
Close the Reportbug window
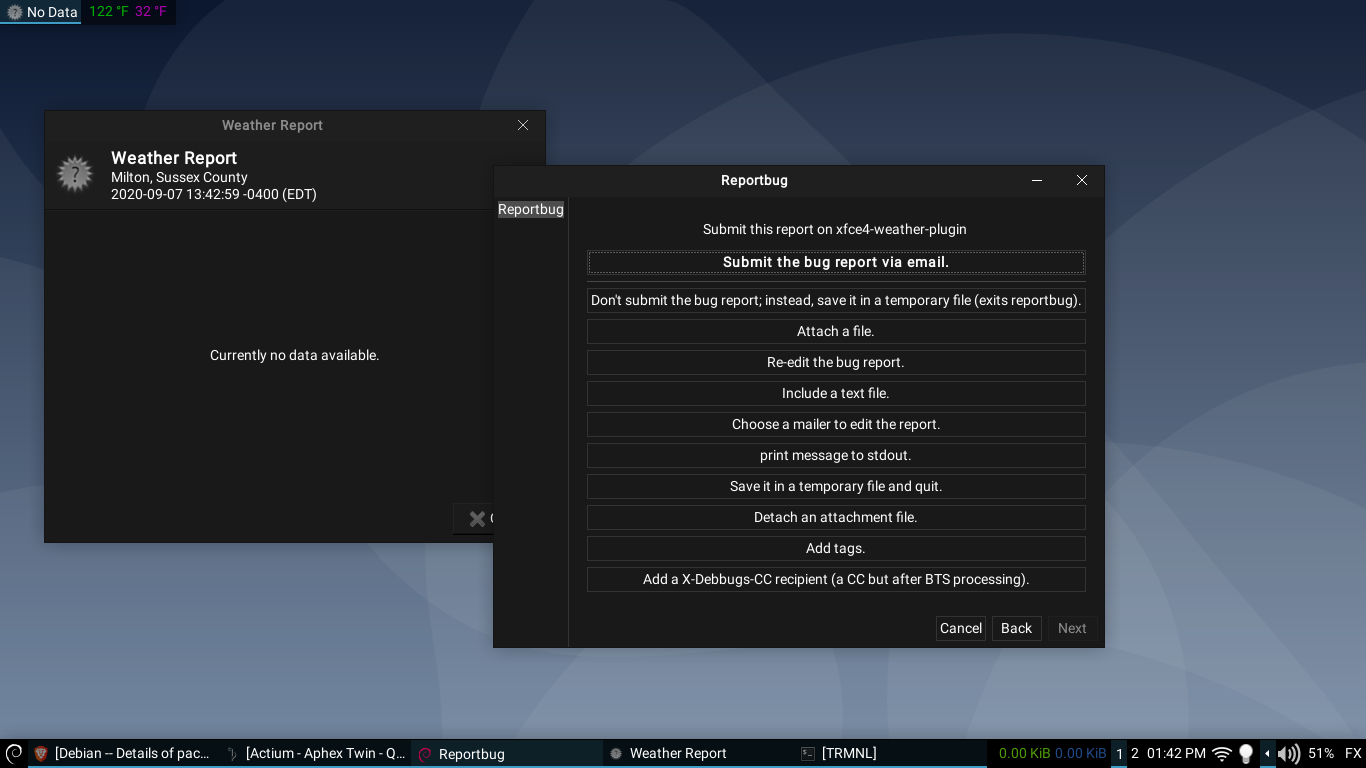click(1082, 180)
